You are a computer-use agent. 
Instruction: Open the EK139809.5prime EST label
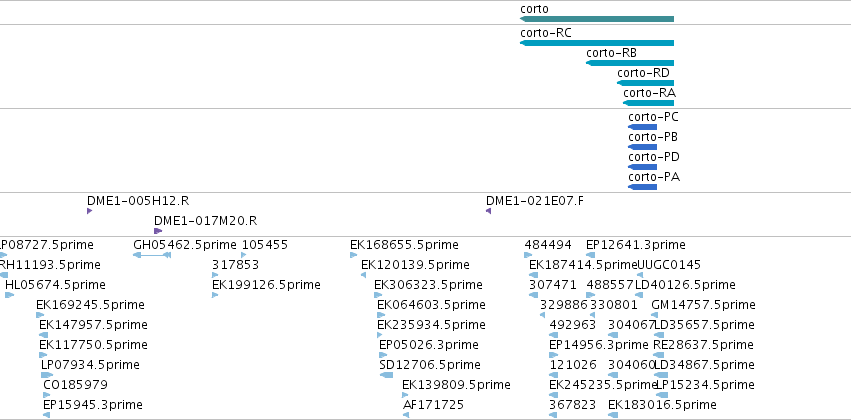(456, 385)
